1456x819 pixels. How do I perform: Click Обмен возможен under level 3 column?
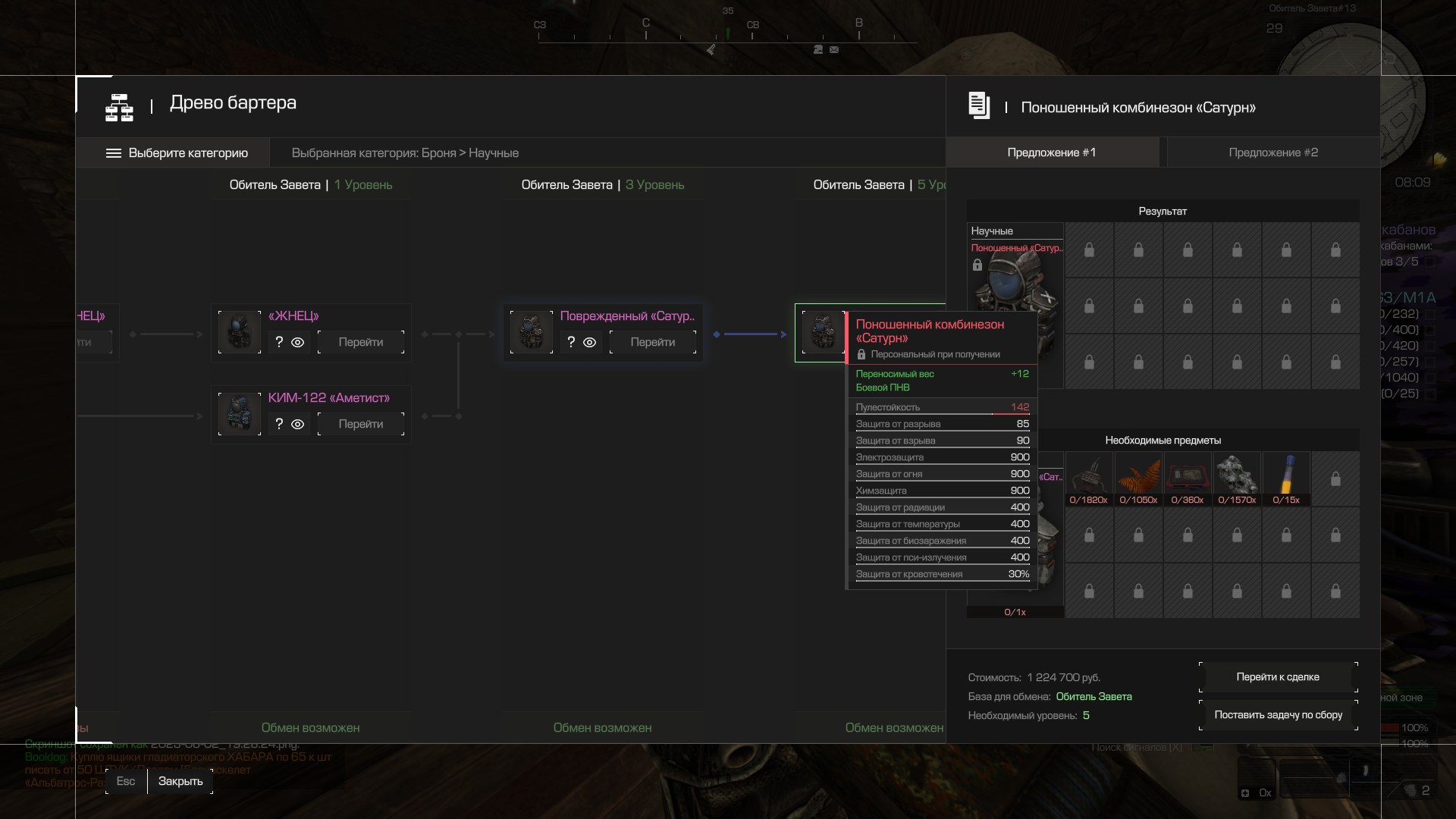tap(603, 727)
